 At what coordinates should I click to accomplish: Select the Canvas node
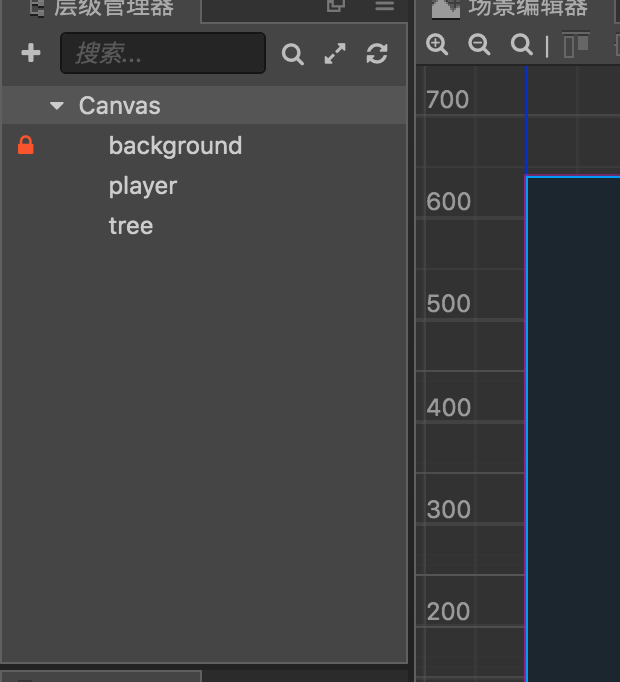pos(120,106)
